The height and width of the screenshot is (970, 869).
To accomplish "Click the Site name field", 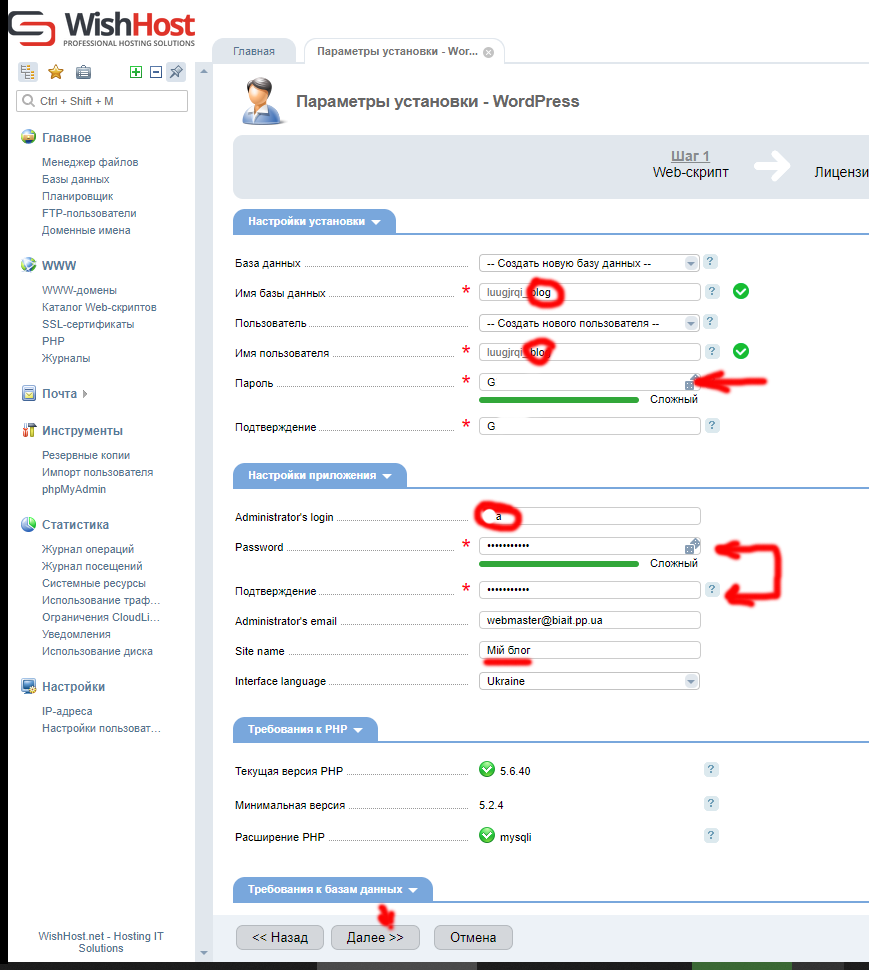I will (589, 650).
